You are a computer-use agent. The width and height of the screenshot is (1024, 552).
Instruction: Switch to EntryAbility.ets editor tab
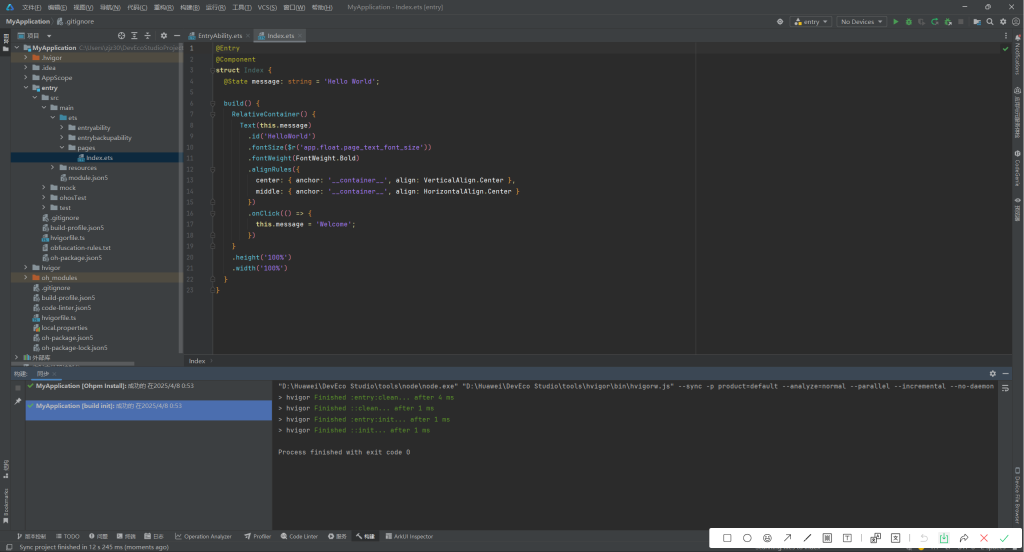coord(219,36)
